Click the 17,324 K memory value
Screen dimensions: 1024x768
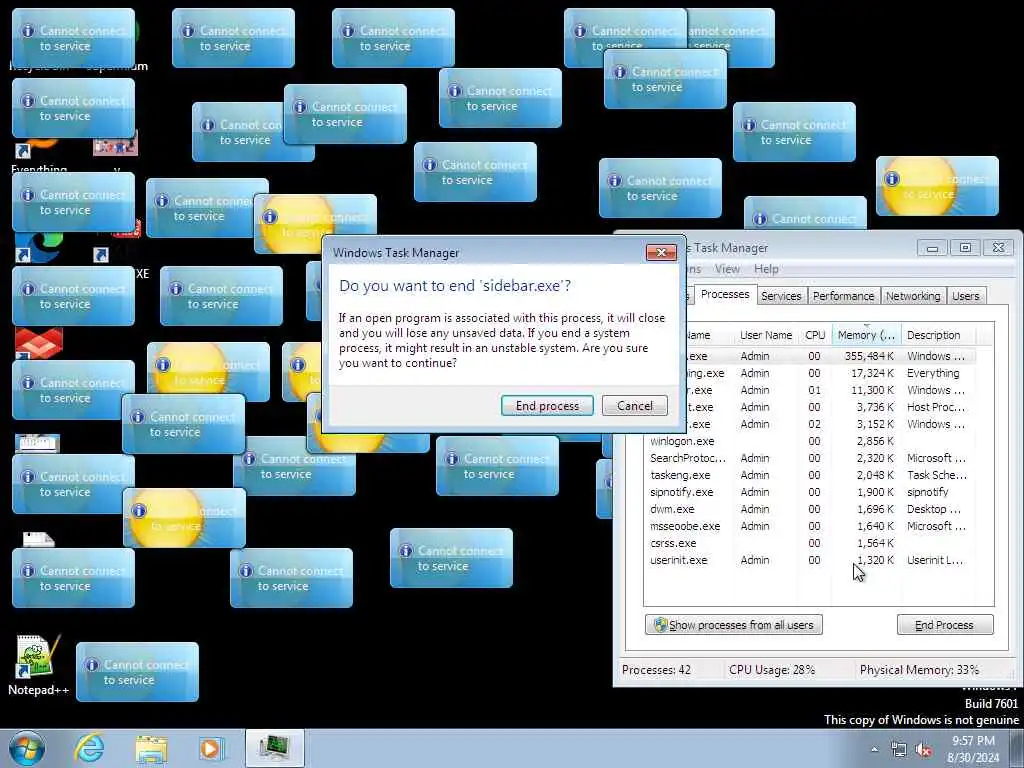tap(872, 373)
